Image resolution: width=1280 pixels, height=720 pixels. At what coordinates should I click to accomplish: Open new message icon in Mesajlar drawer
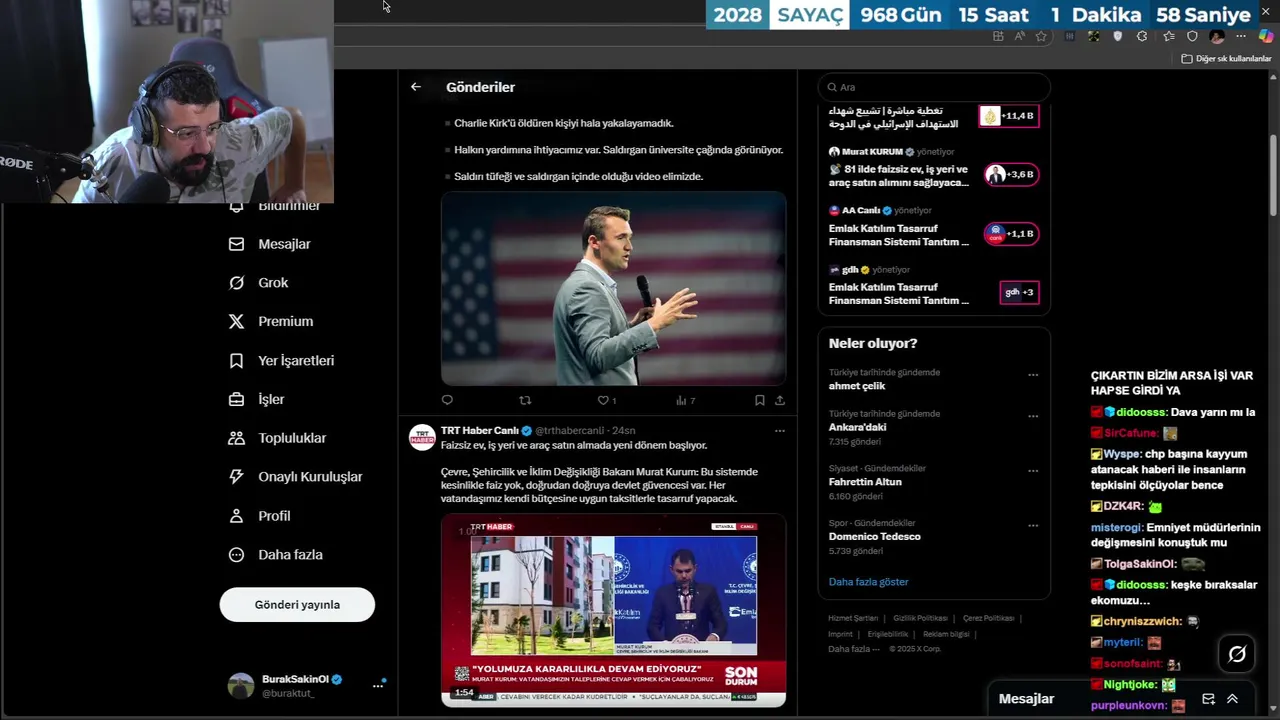pyautogui.click(x=1208, y=699)
